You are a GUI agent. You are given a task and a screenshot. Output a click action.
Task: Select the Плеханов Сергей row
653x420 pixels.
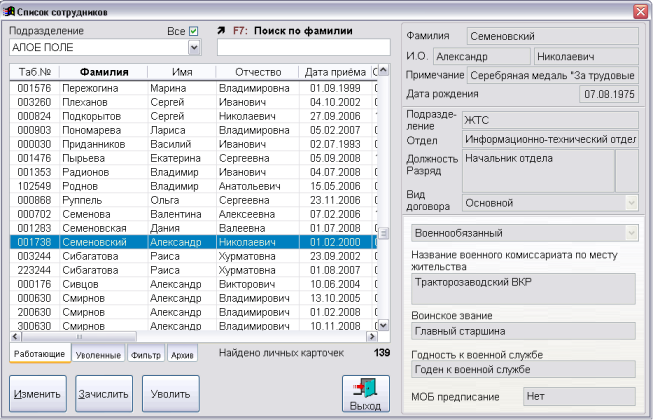coord(194,102)
